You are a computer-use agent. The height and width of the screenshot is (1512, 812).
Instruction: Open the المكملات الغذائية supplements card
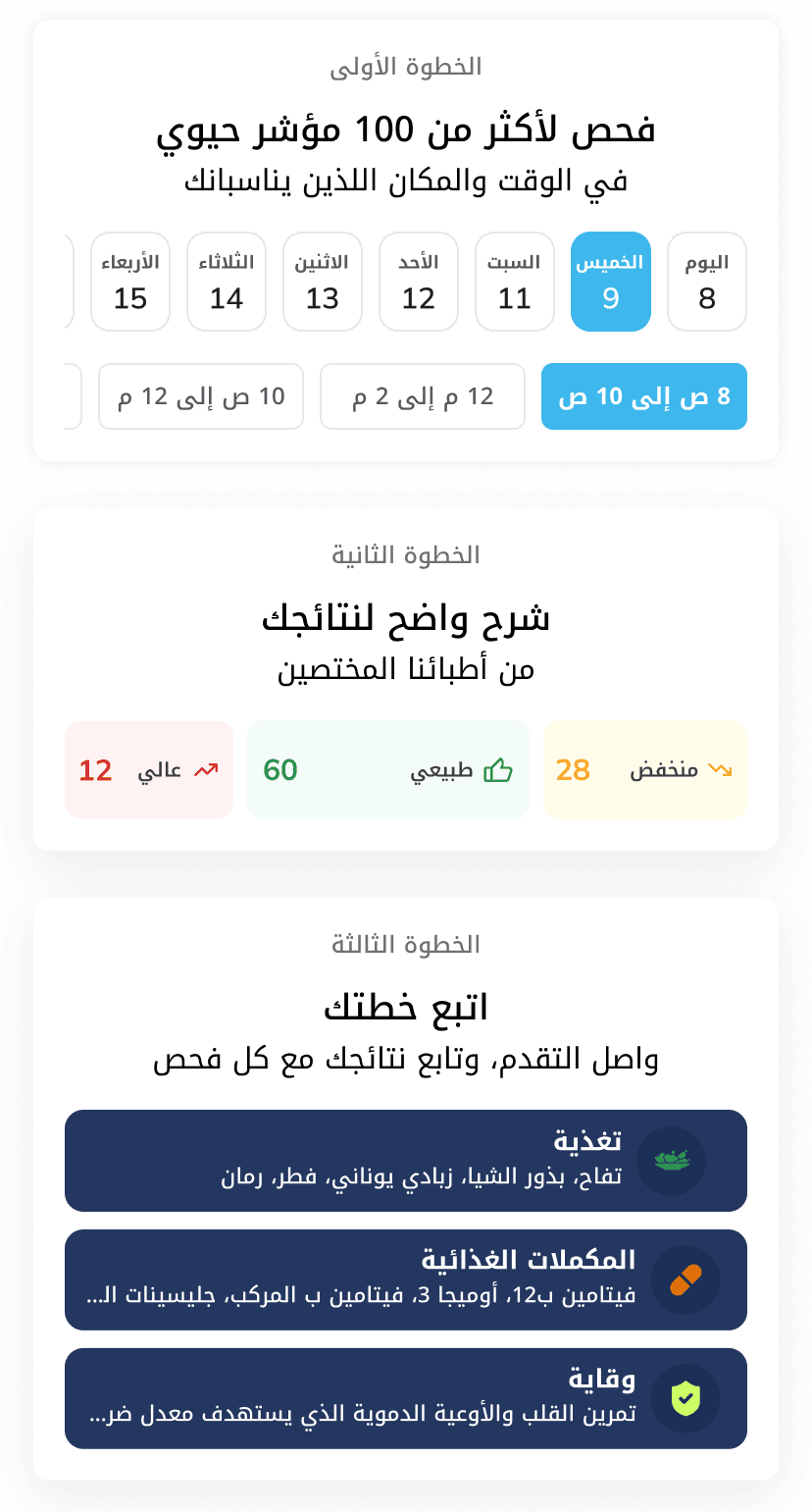(406, 1279)
